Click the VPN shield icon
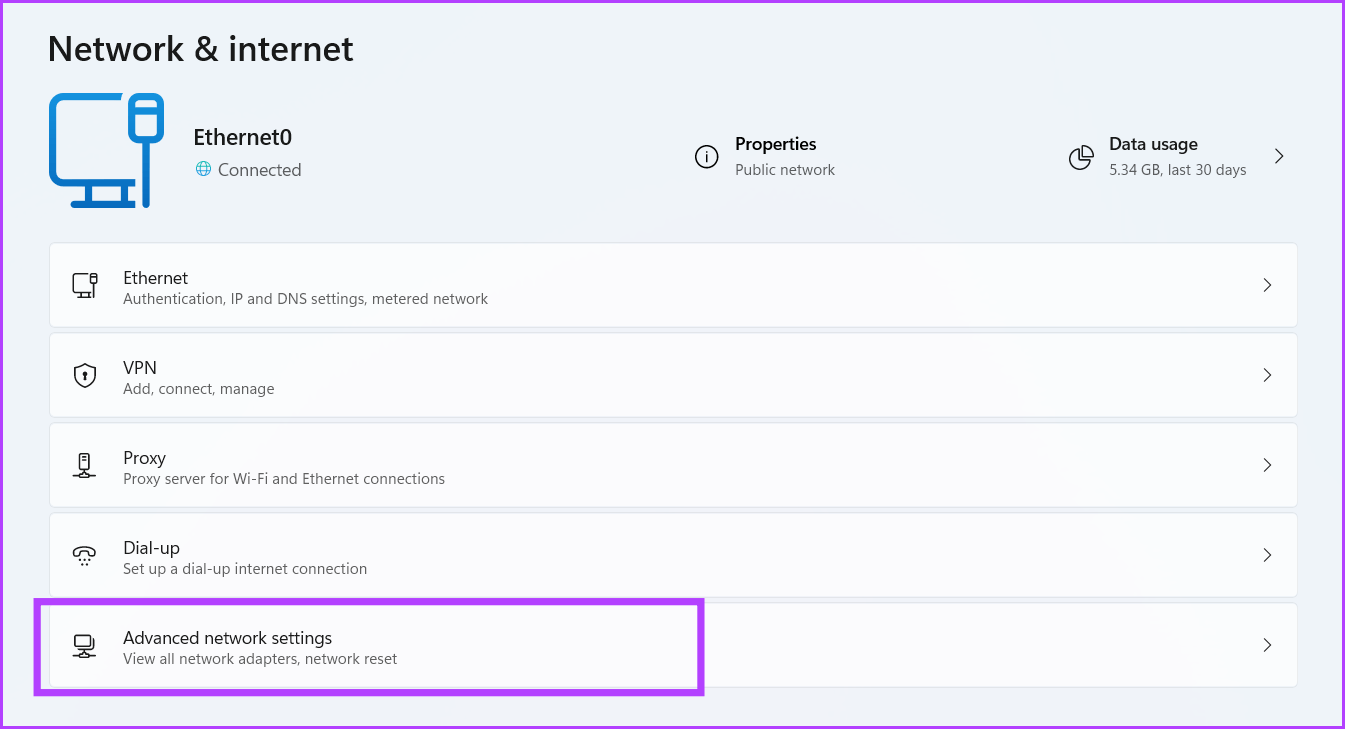 pyautogui.click(x=85, y=374)
